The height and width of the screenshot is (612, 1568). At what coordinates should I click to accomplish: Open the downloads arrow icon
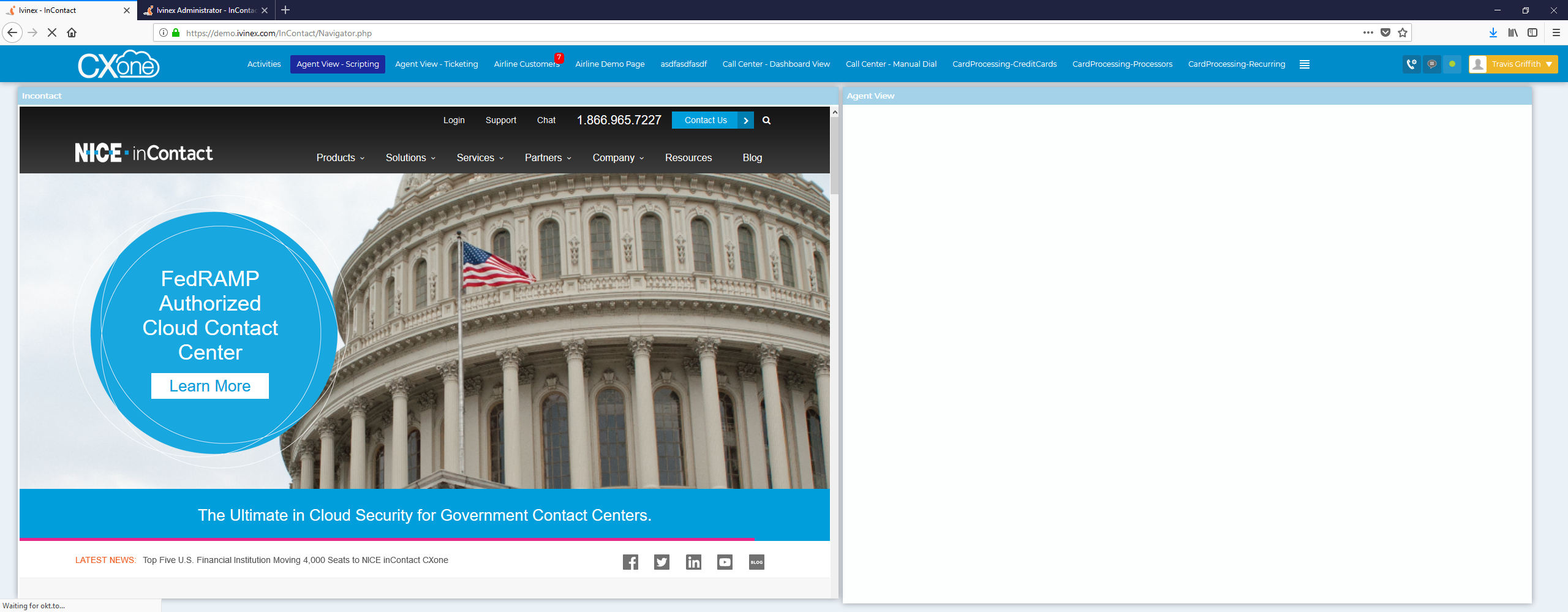(1493, 32)
